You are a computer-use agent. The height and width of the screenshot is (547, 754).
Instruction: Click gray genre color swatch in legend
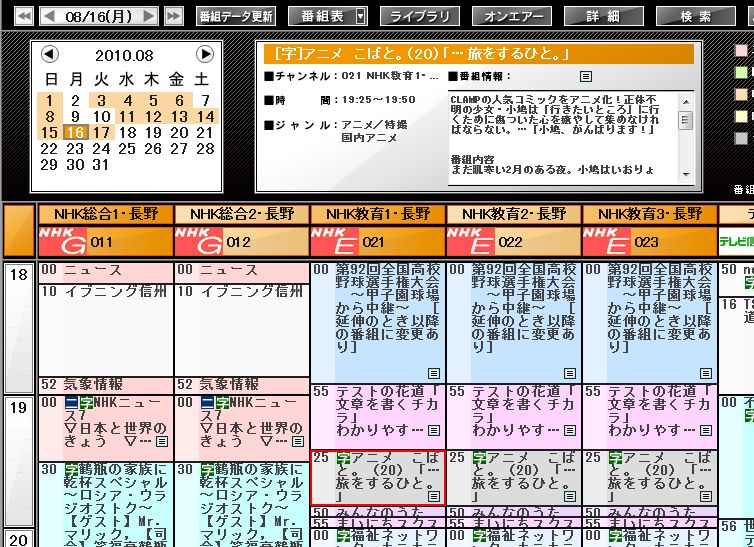741,138
